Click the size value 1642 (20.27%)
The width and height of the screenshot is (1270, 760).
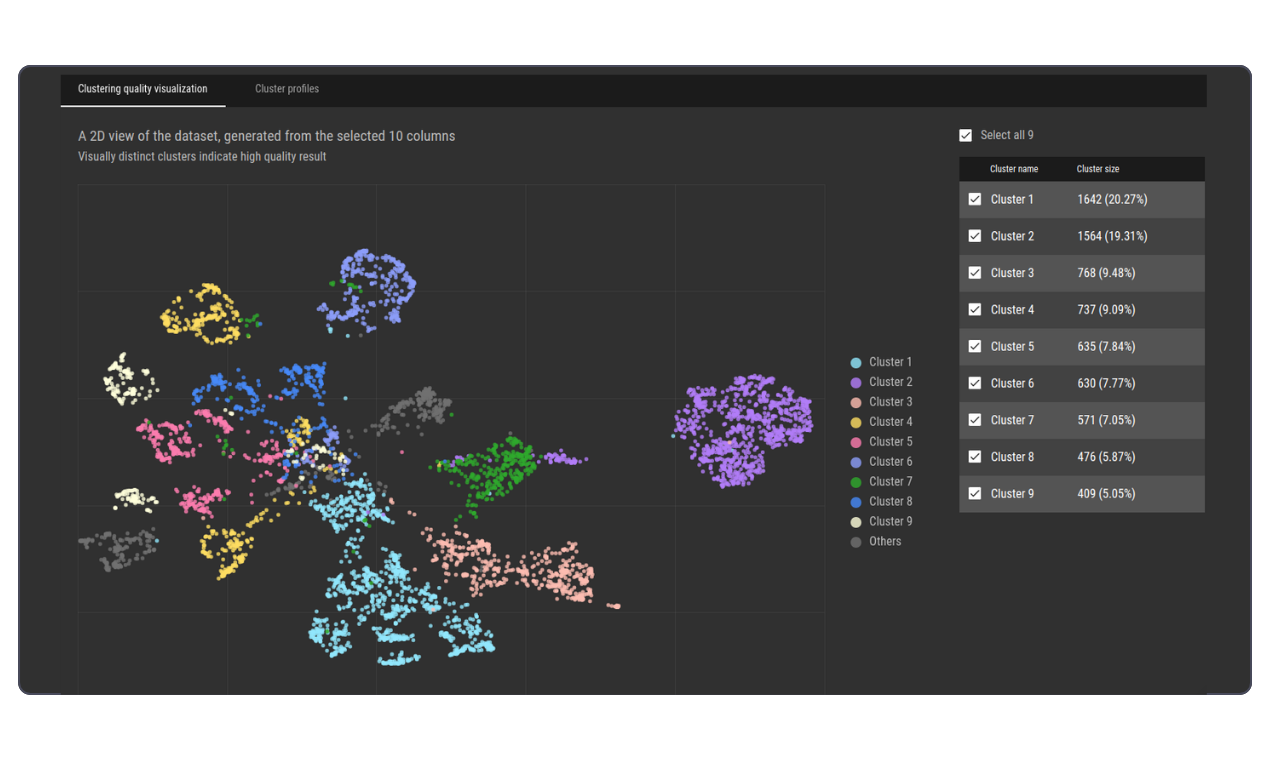1112,199
